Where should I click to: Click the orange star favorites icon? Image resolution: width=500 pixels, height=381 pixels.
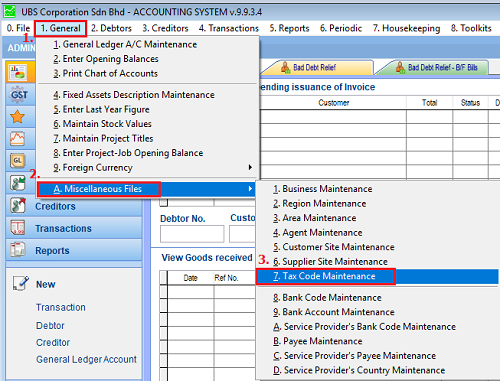coord(17,117)
